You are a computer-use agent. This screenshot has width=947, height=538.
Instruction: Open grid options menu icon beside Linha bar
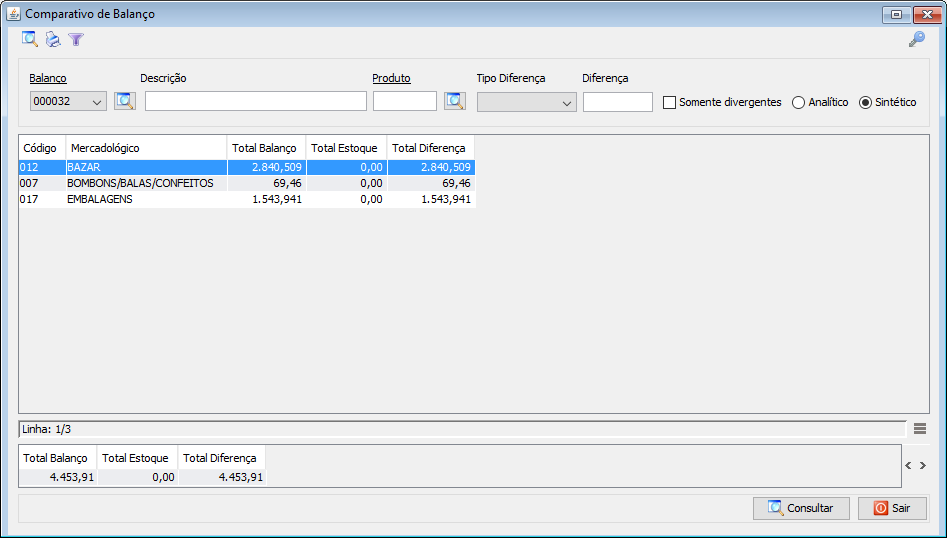point(919,429)
